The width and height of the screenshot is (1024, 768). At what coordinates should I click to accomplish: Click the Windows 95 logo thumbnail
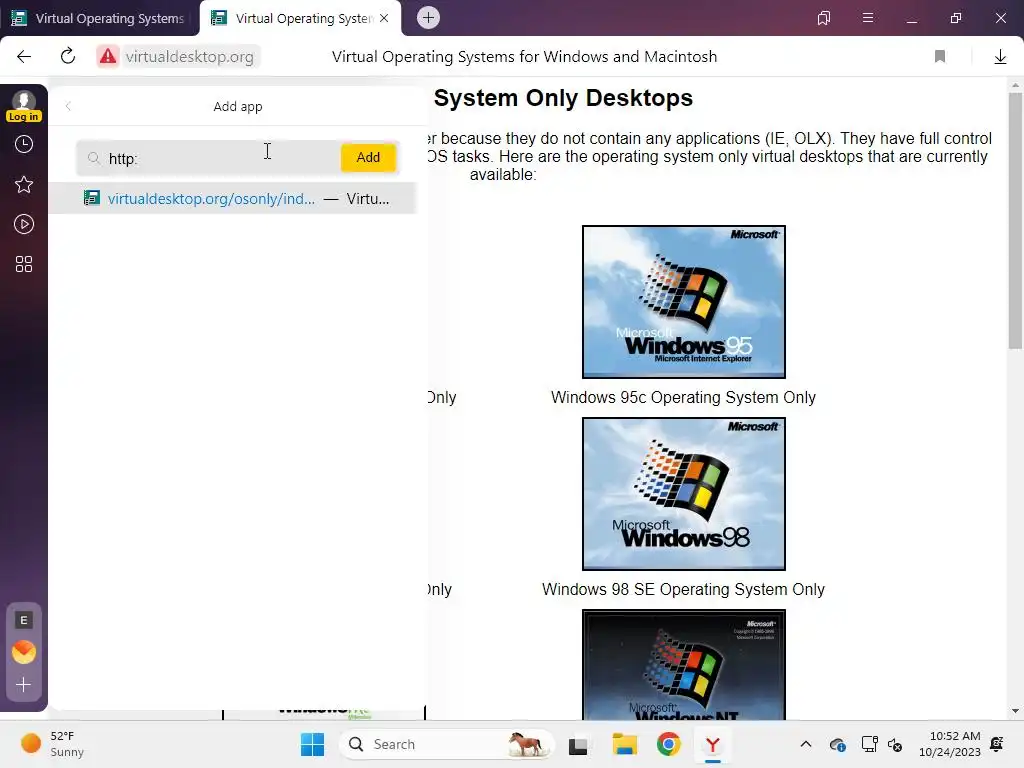(684, 302)
